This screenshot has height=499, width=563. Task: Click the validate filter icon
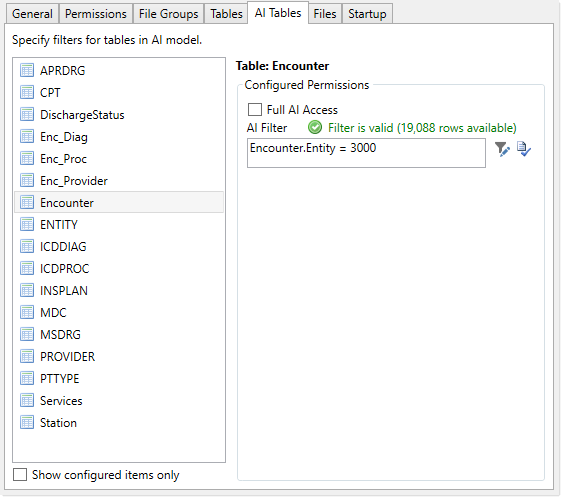point(524,149)
